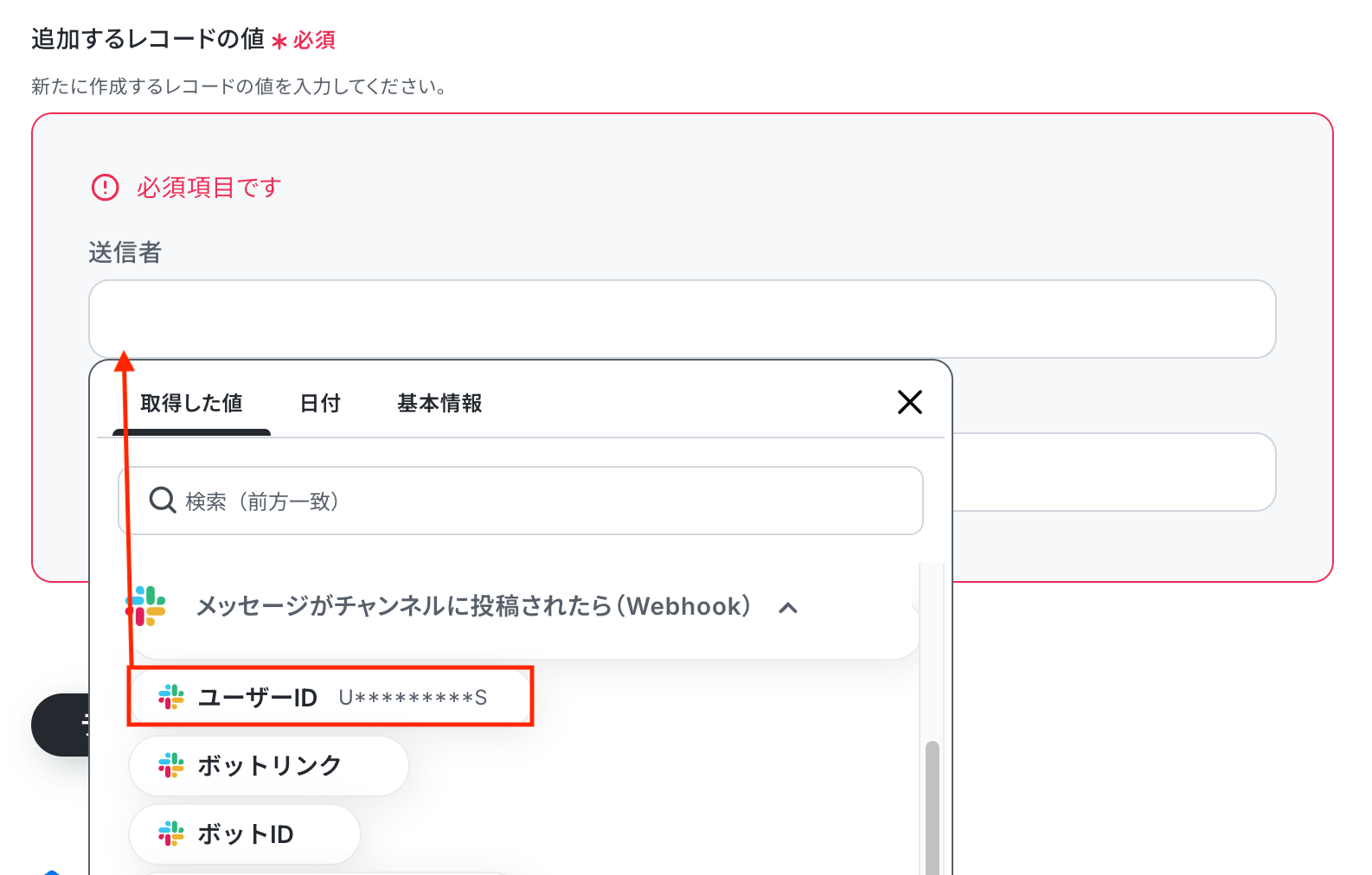Click the Slack icon on ボットリンク chip
Viewport: 1372px width, 875px height.
click(x=171, y=765)
